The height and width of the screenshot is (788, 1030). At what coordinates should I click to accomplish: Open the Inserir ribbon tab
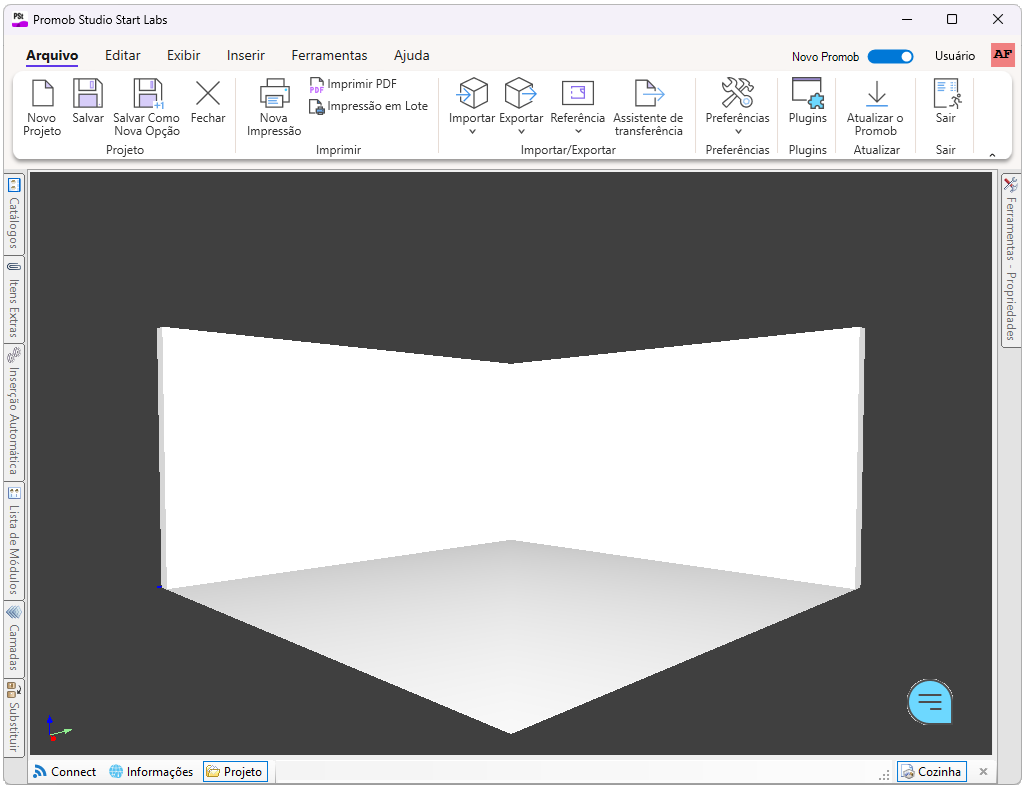(x=246, y=56)
